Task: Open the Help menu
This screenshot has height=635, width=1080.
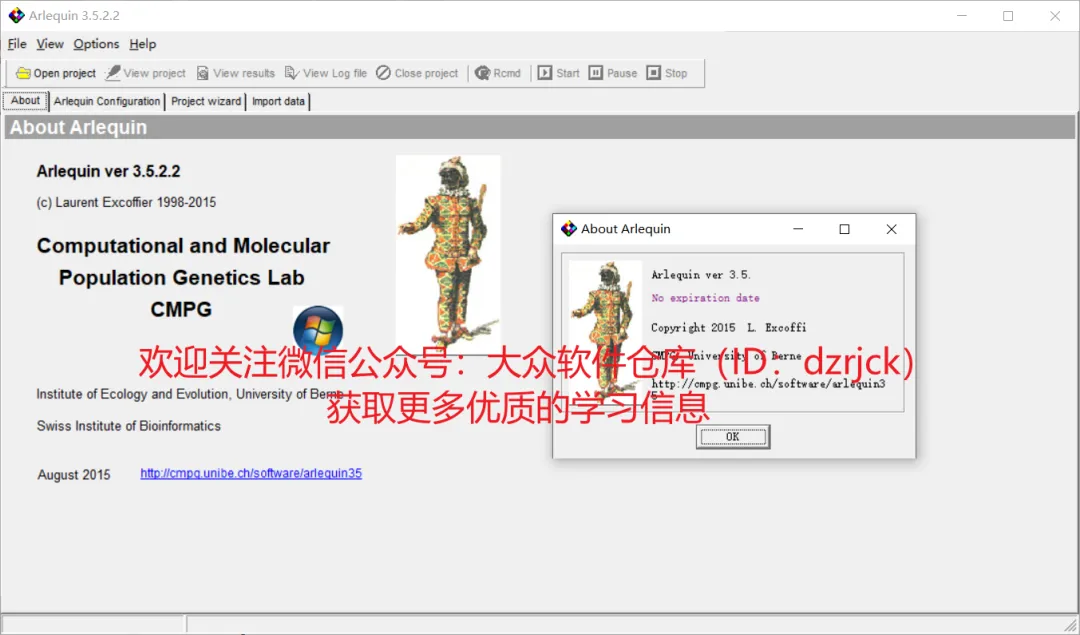Action: [143, 44]
